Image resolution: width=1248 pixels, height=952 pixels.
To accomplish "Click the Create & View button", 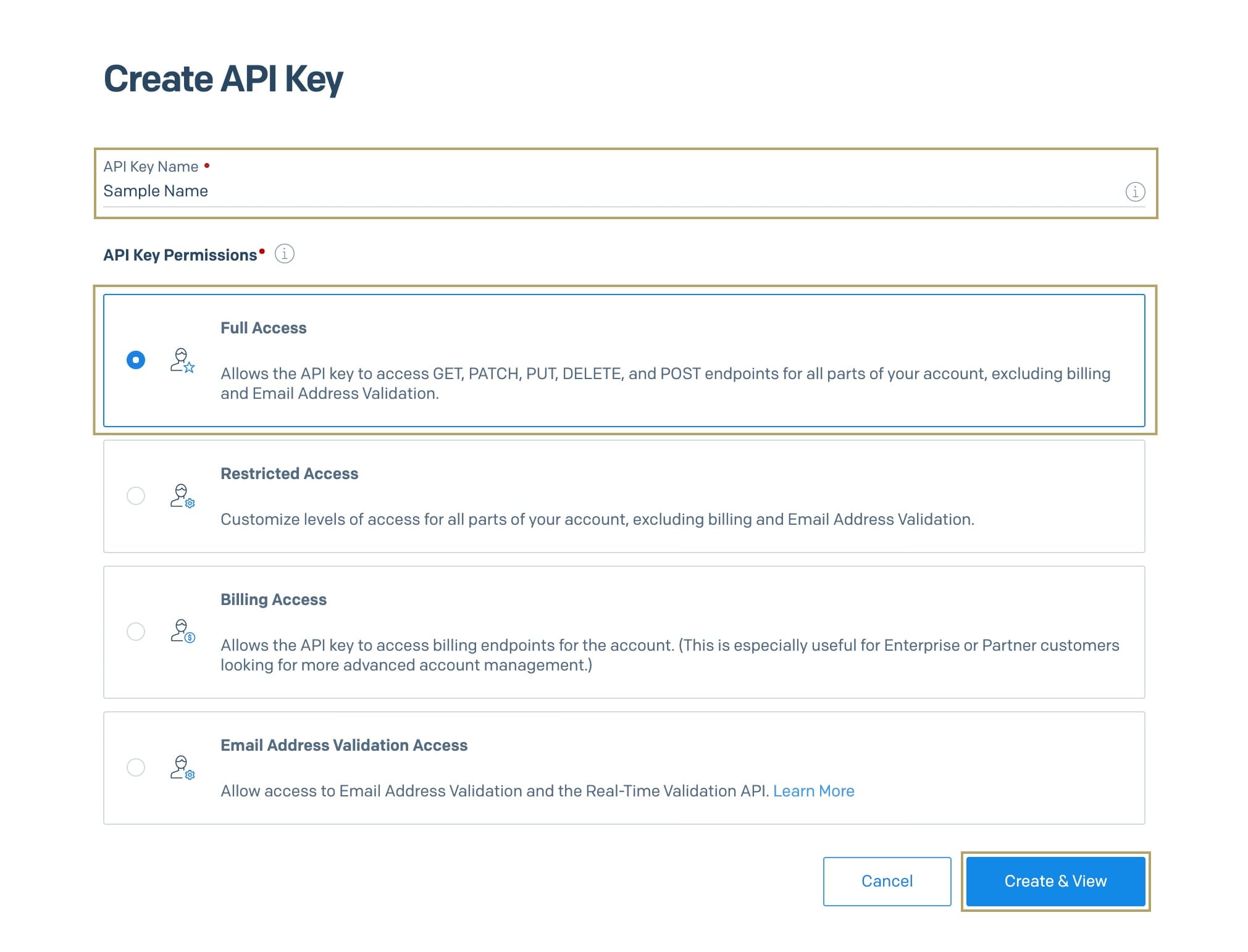I will [x=1055, y=881].
